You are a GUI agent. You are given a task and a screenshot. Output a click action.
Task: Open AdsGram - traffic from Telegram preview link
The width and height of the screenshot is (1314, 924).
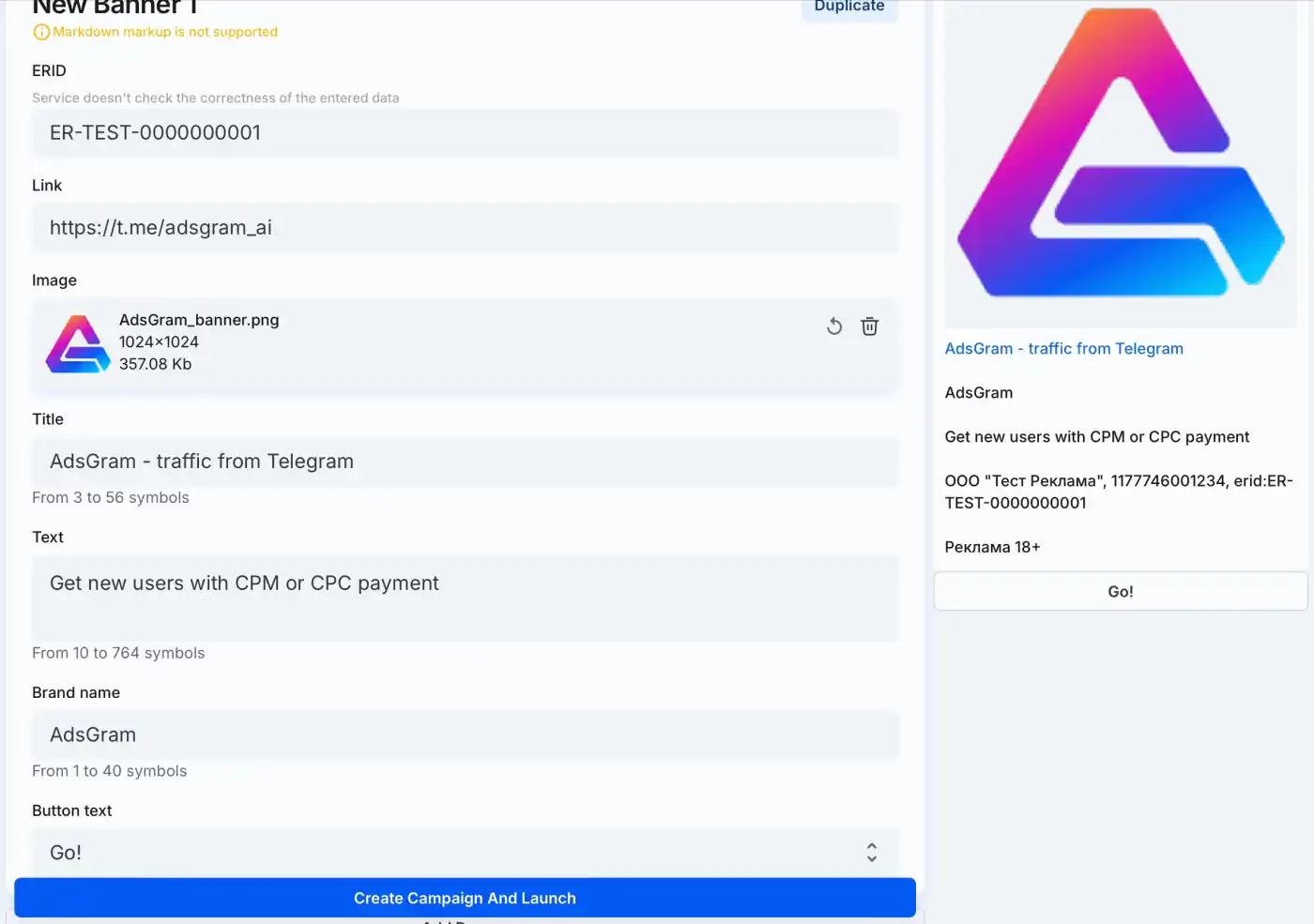[x=1063, y=349]
